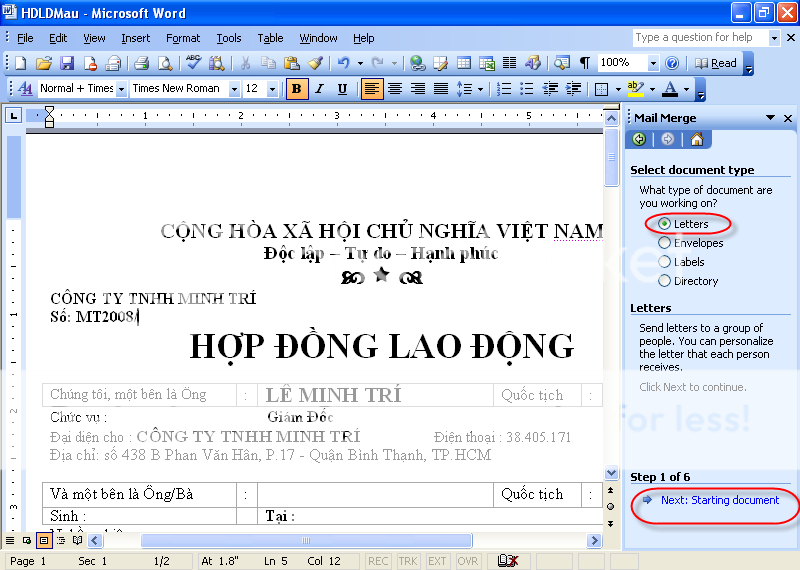Open the Times New Roman font dropdown

click(234, 89)
